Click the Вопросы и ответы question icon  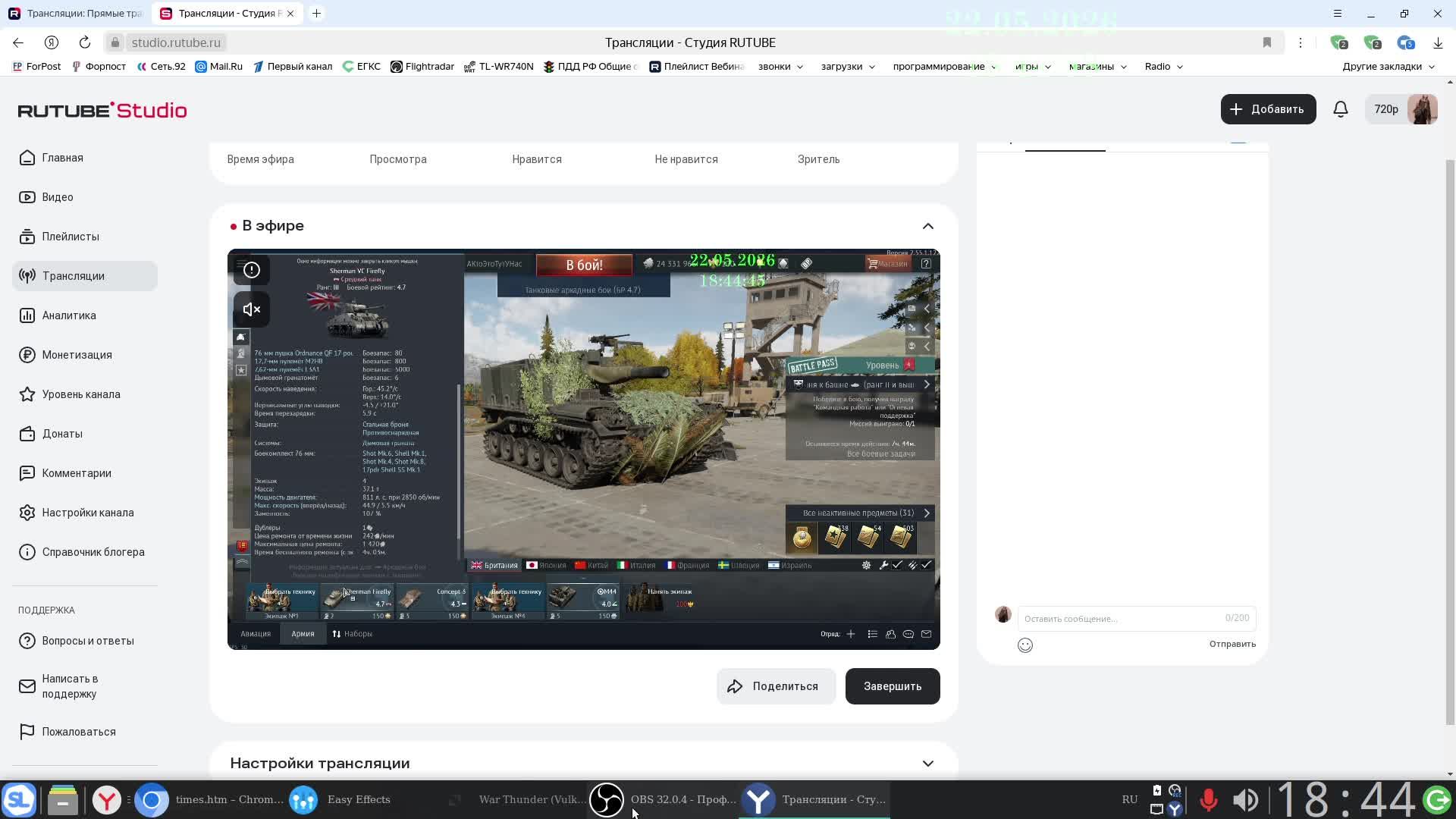click(27, 641)
